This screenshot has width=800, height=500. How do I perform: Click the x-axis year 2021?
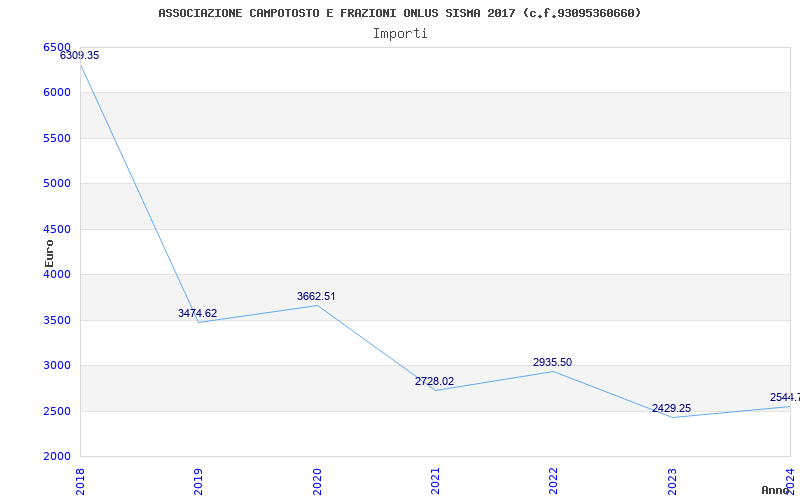[435, 481]
